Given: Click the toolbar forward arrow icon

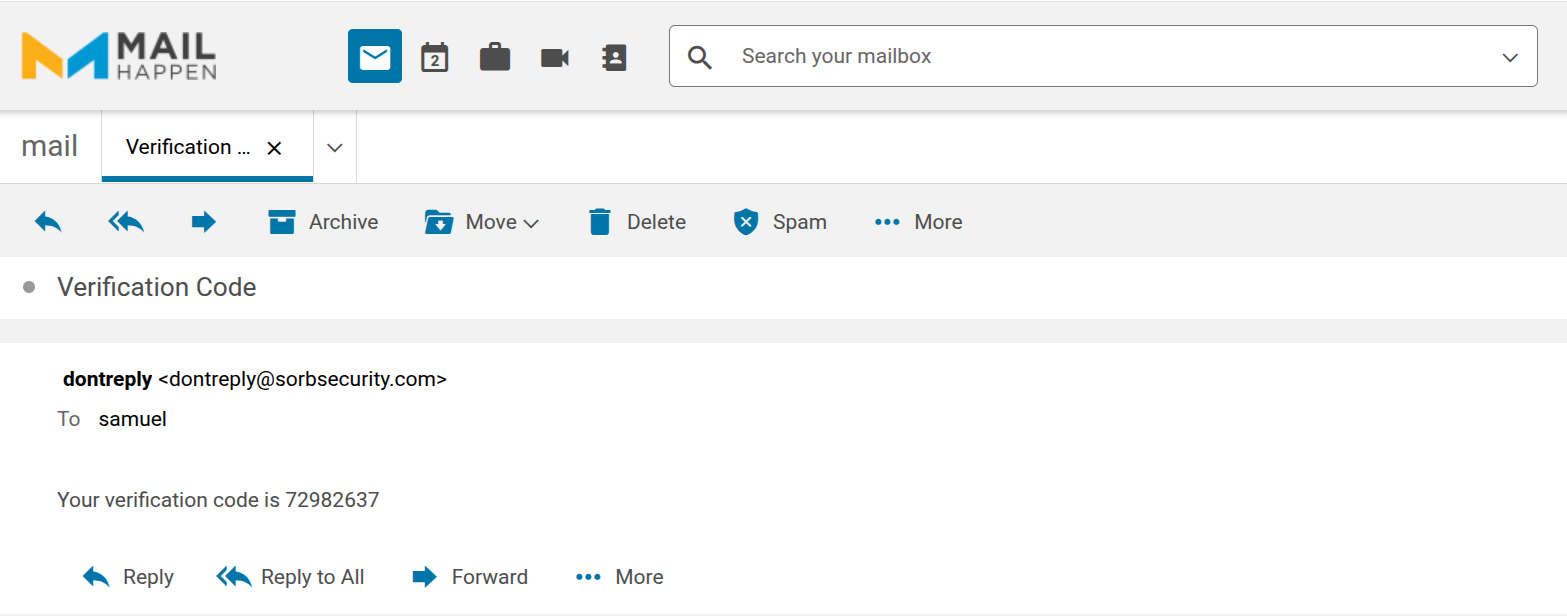Looking at the screenshot, I should (204, 222).
